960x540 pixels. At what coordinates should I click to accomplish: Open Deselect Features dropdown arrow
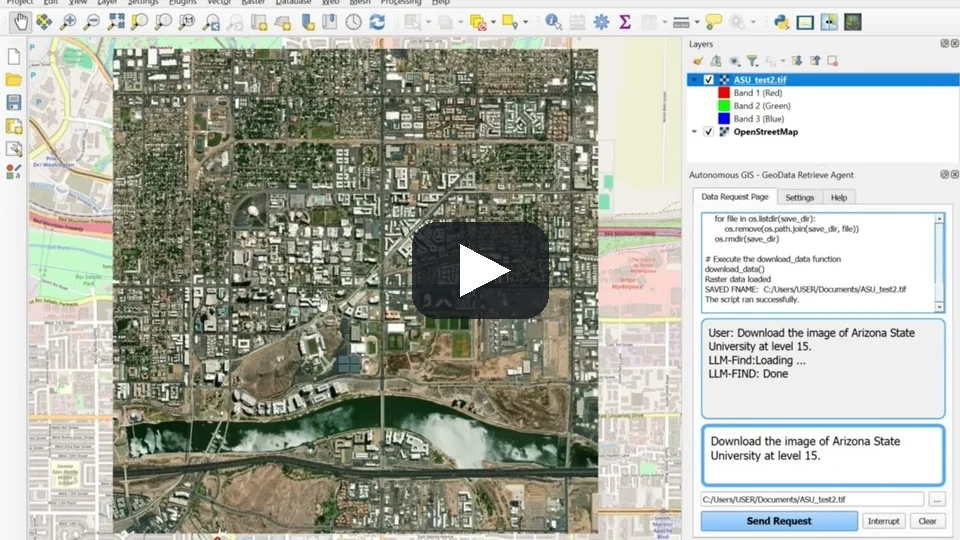(493, 22)
